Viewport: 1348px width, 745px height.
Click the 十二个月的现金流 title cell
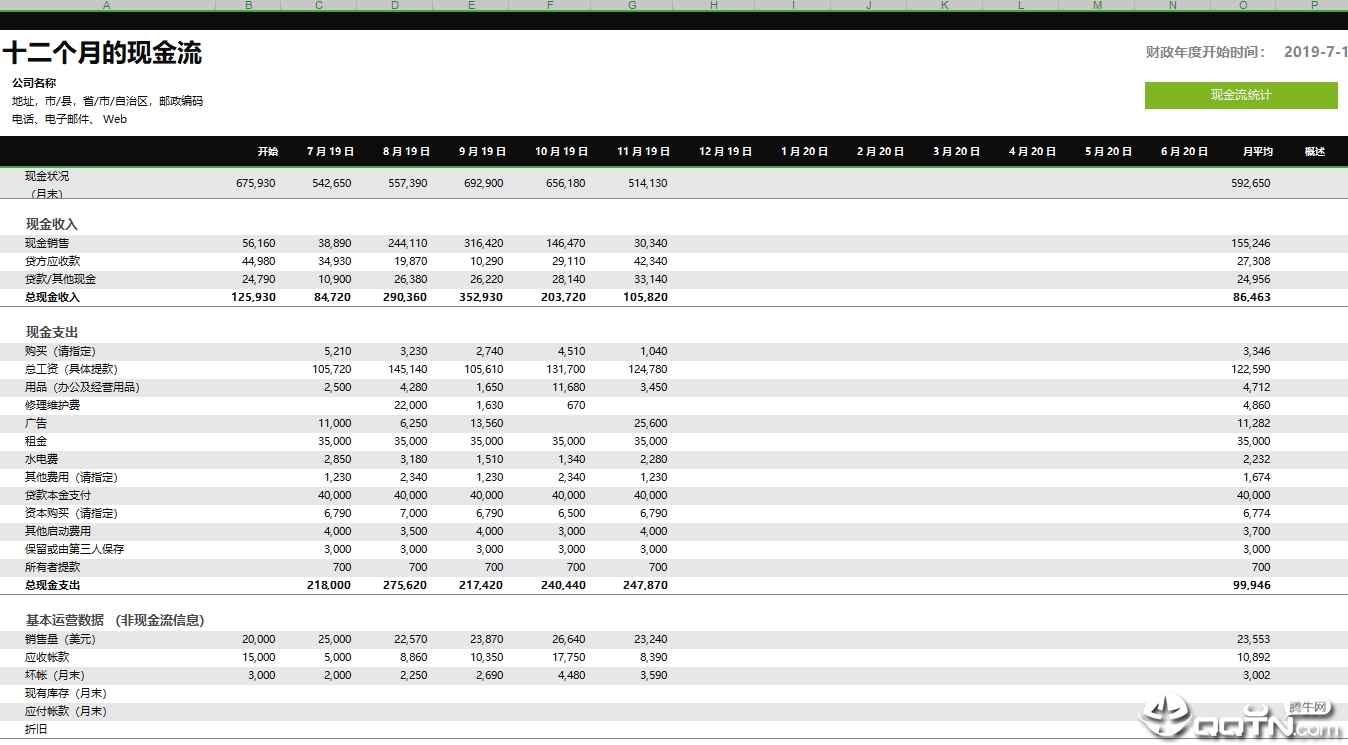(x=102, y=54)
